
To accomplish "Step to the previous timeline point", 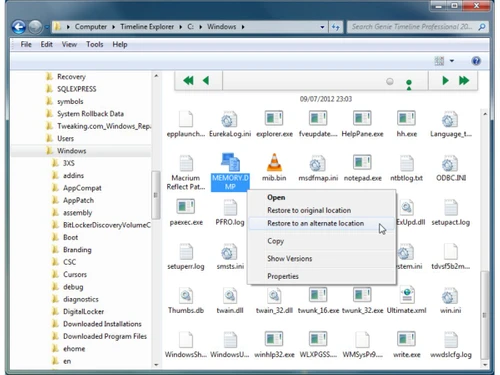I will [x=206, y=81].
